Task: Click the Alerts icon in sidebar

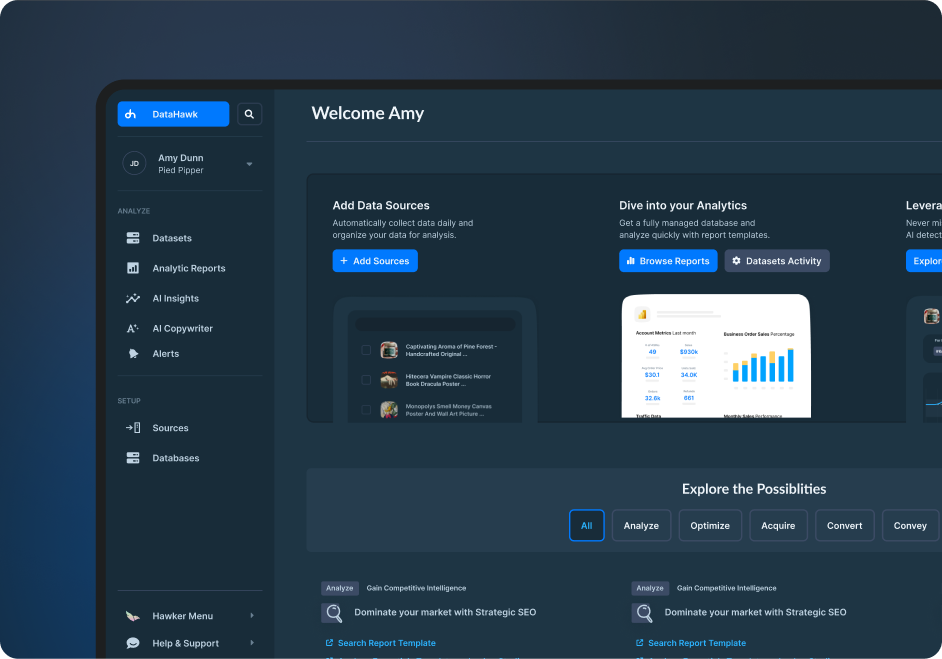Action: (133, 354)
